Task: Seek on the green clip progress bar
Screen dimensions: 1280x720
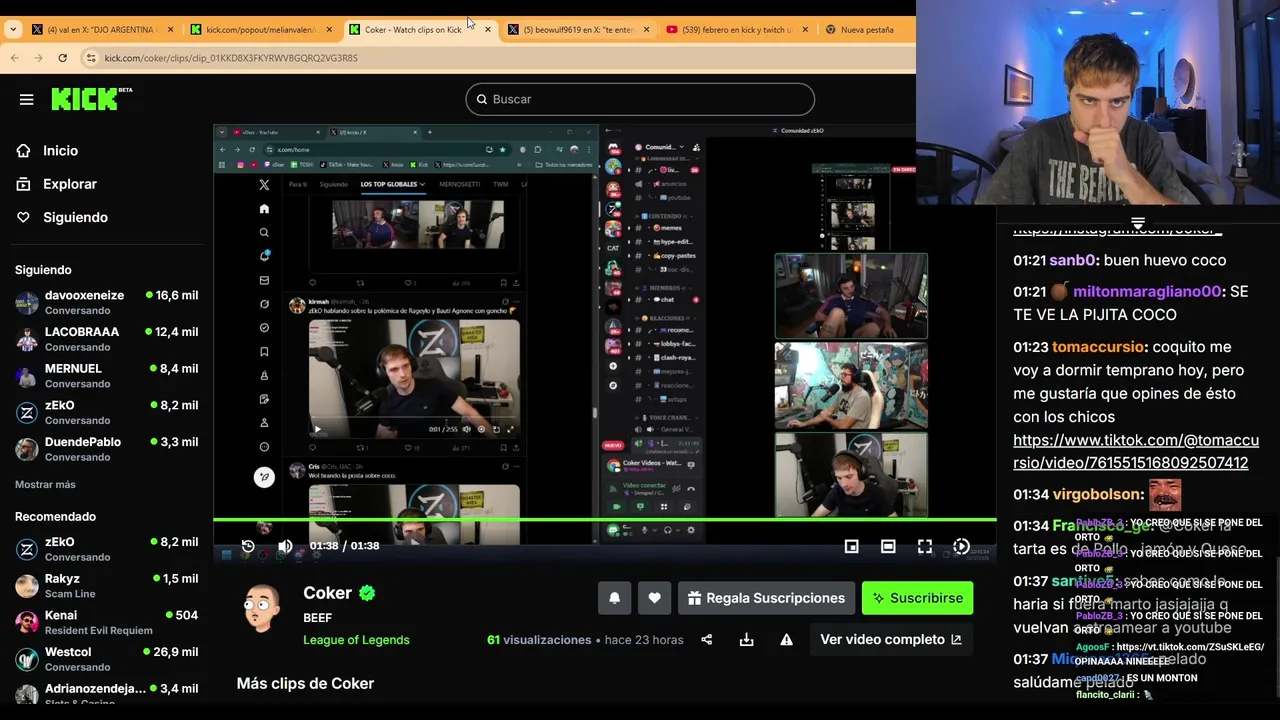Action: pyautogui.click(x=605, y=519)
